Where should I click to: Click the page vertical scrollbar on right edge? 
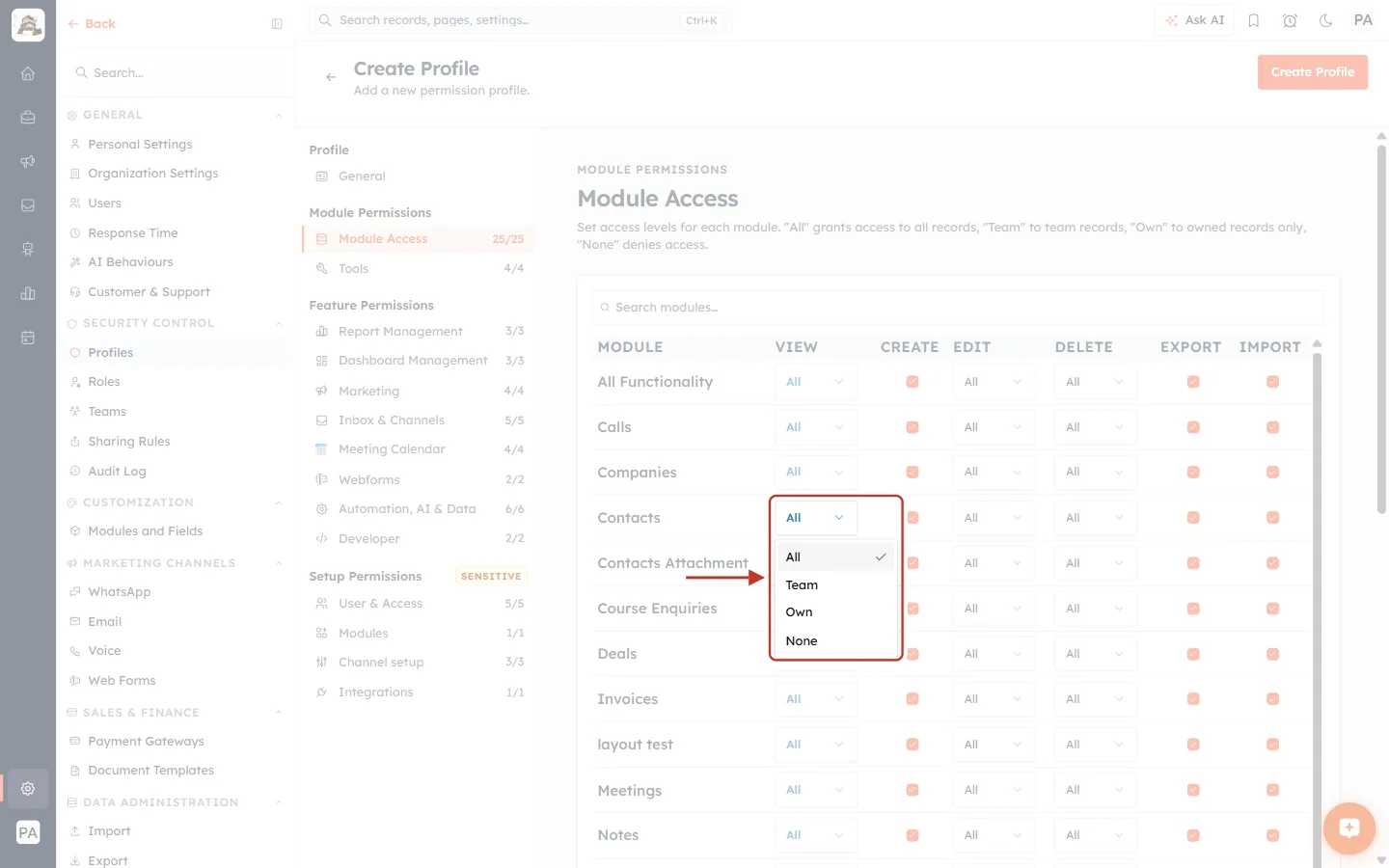tap(1381, 328)
